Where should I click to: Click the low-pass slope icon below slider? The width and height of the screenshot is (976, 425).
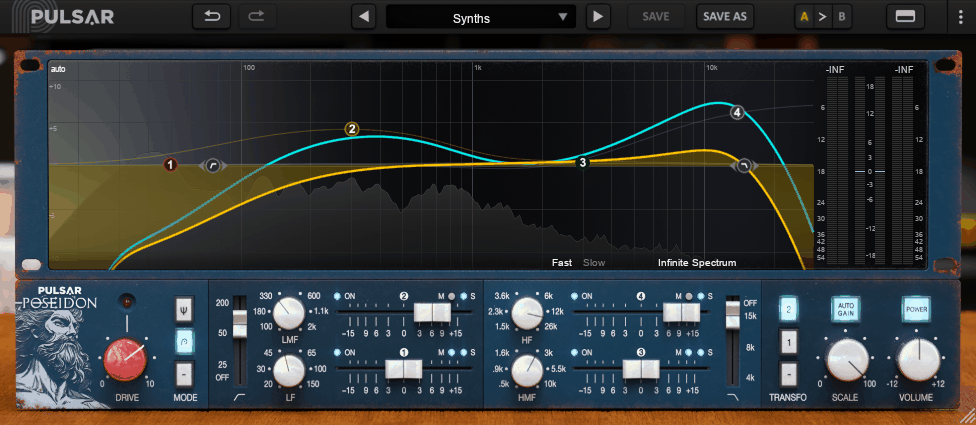[x=733, y=398]
